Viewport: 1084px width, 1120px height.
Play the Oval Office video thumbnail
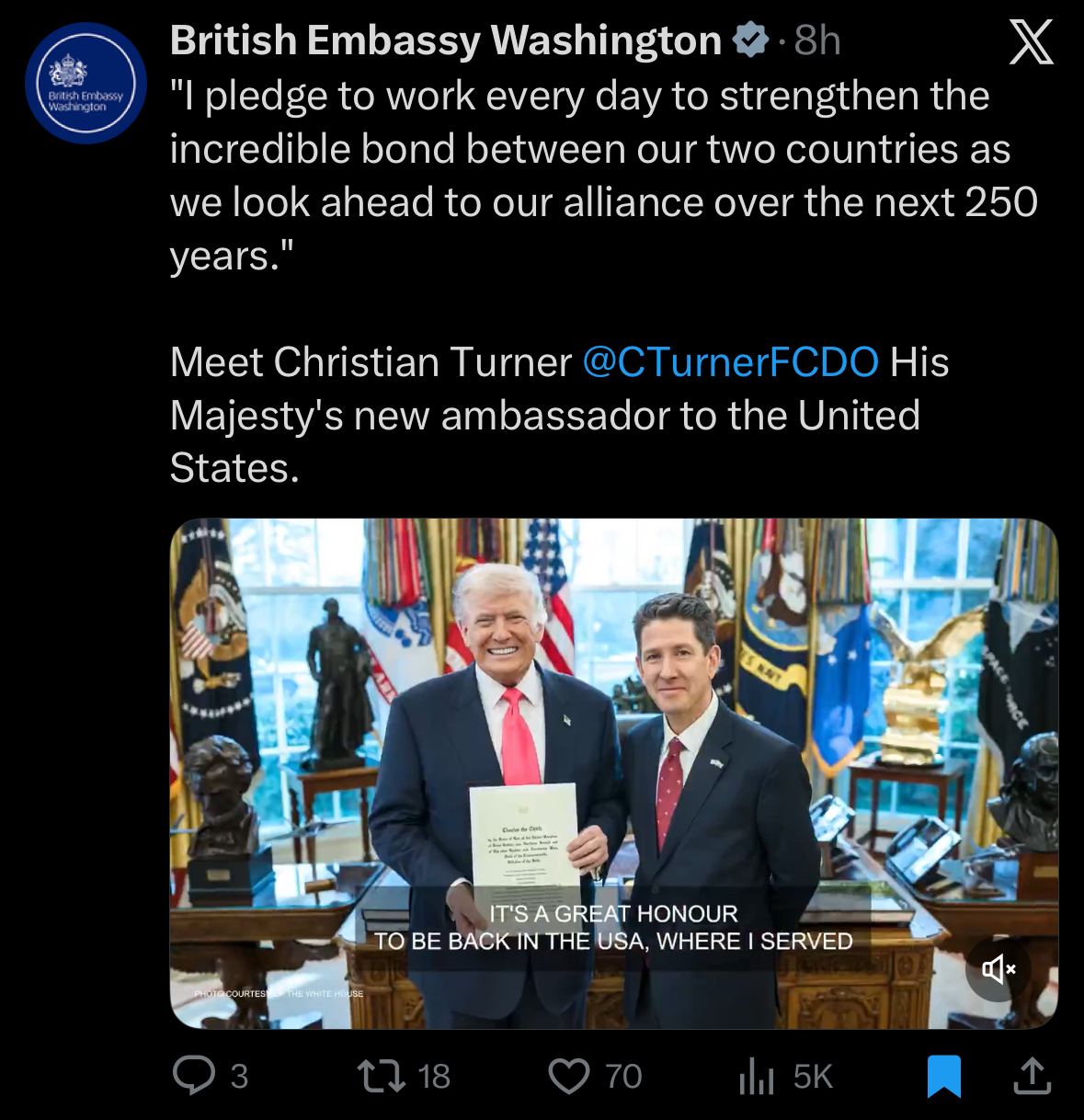point(613,736)
